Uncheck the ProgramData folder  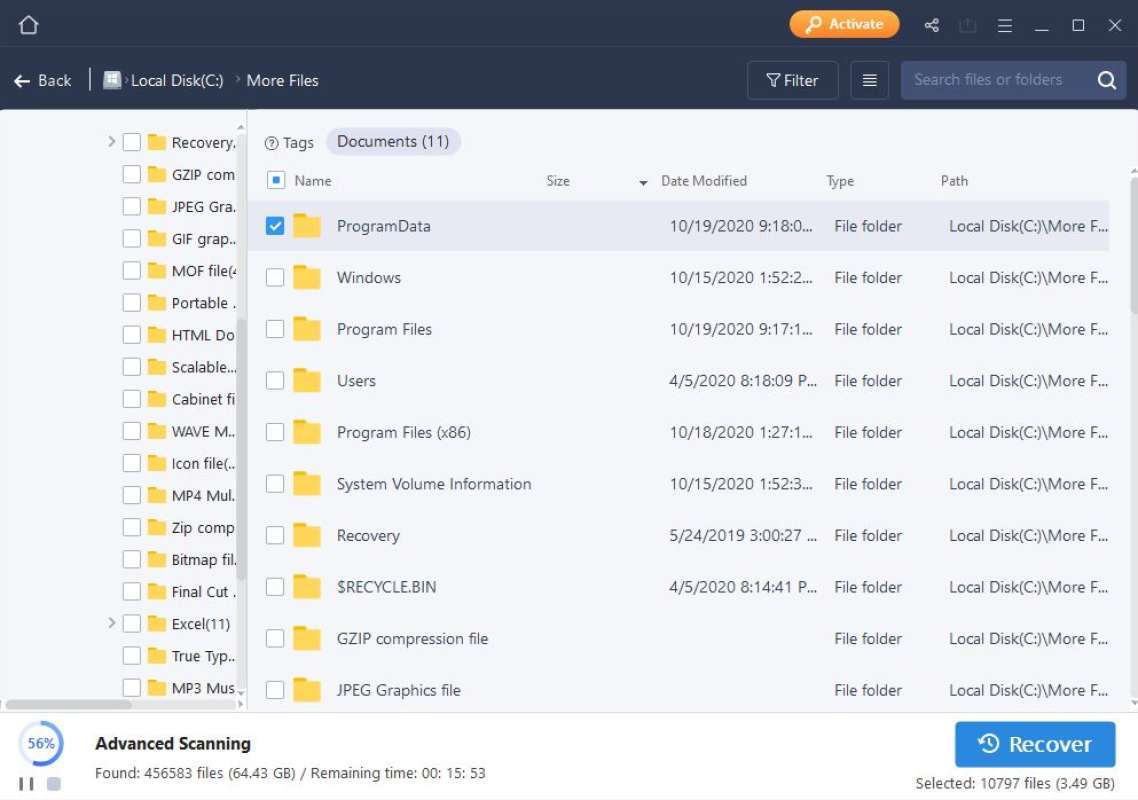tap(275, 226)
